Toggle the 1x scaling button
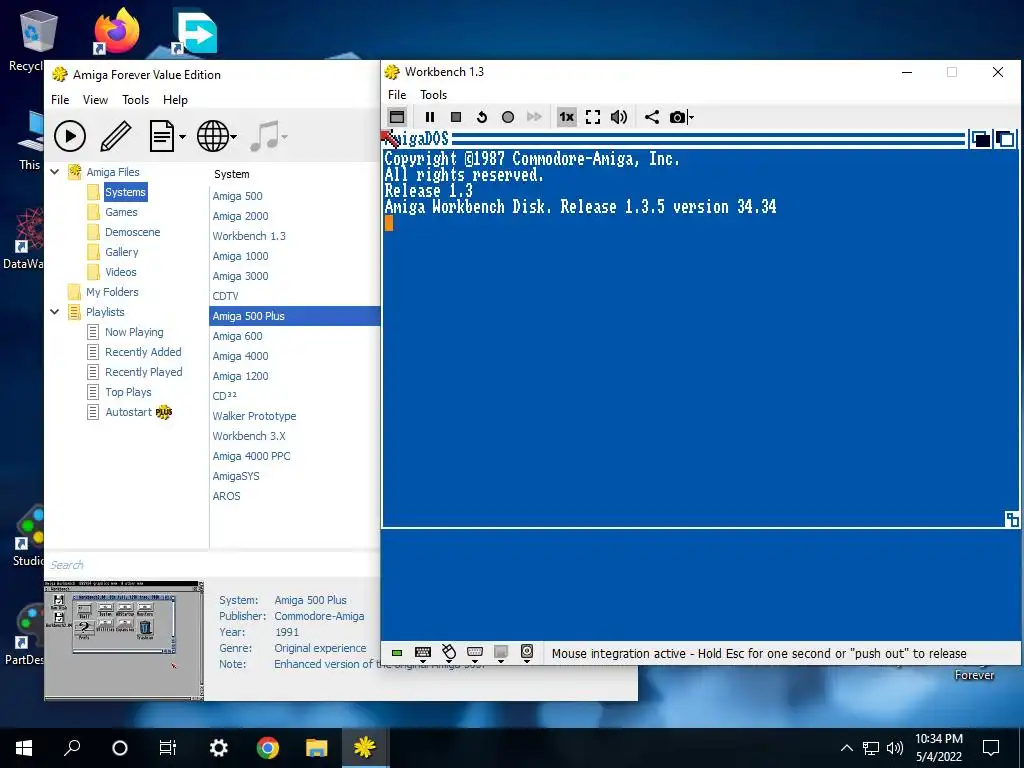The image size is (1024, 768). coord(566,117)
